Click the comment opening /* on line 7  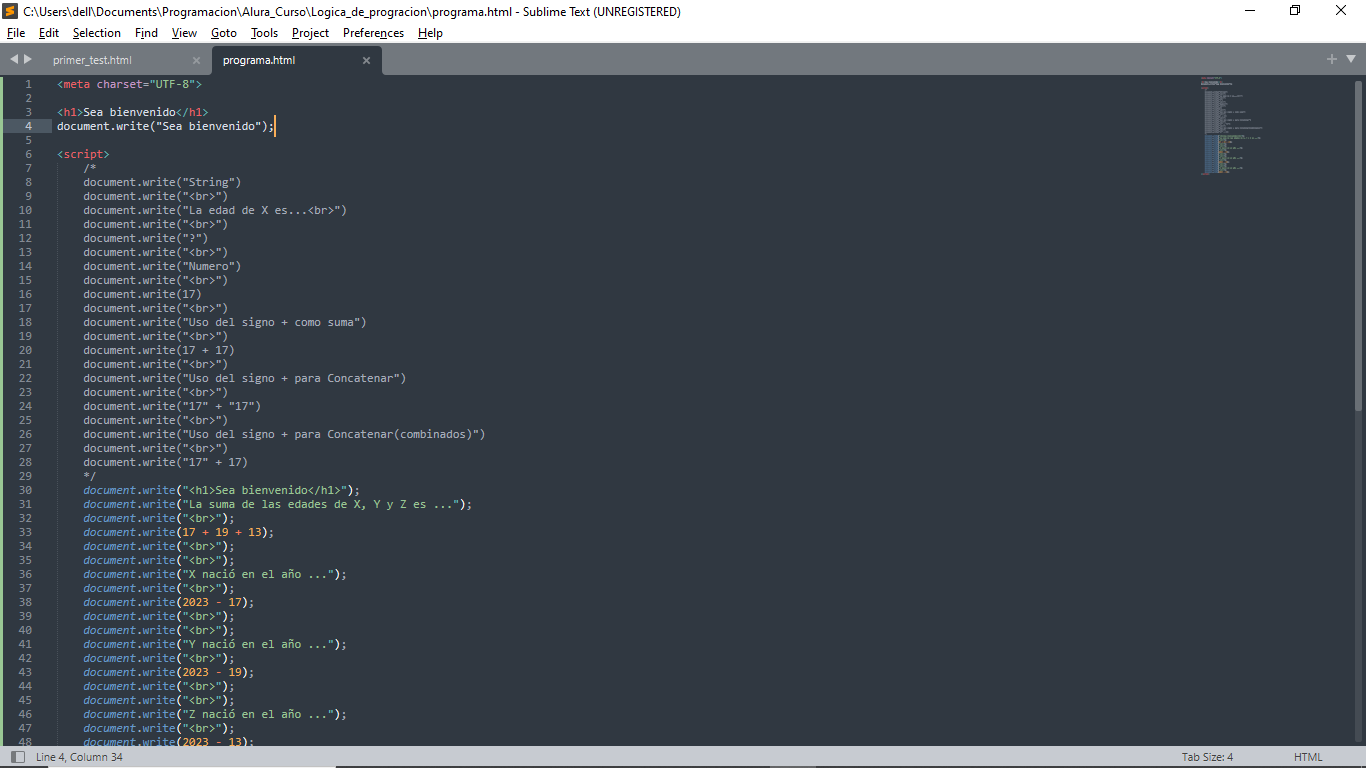coord(89,168)
